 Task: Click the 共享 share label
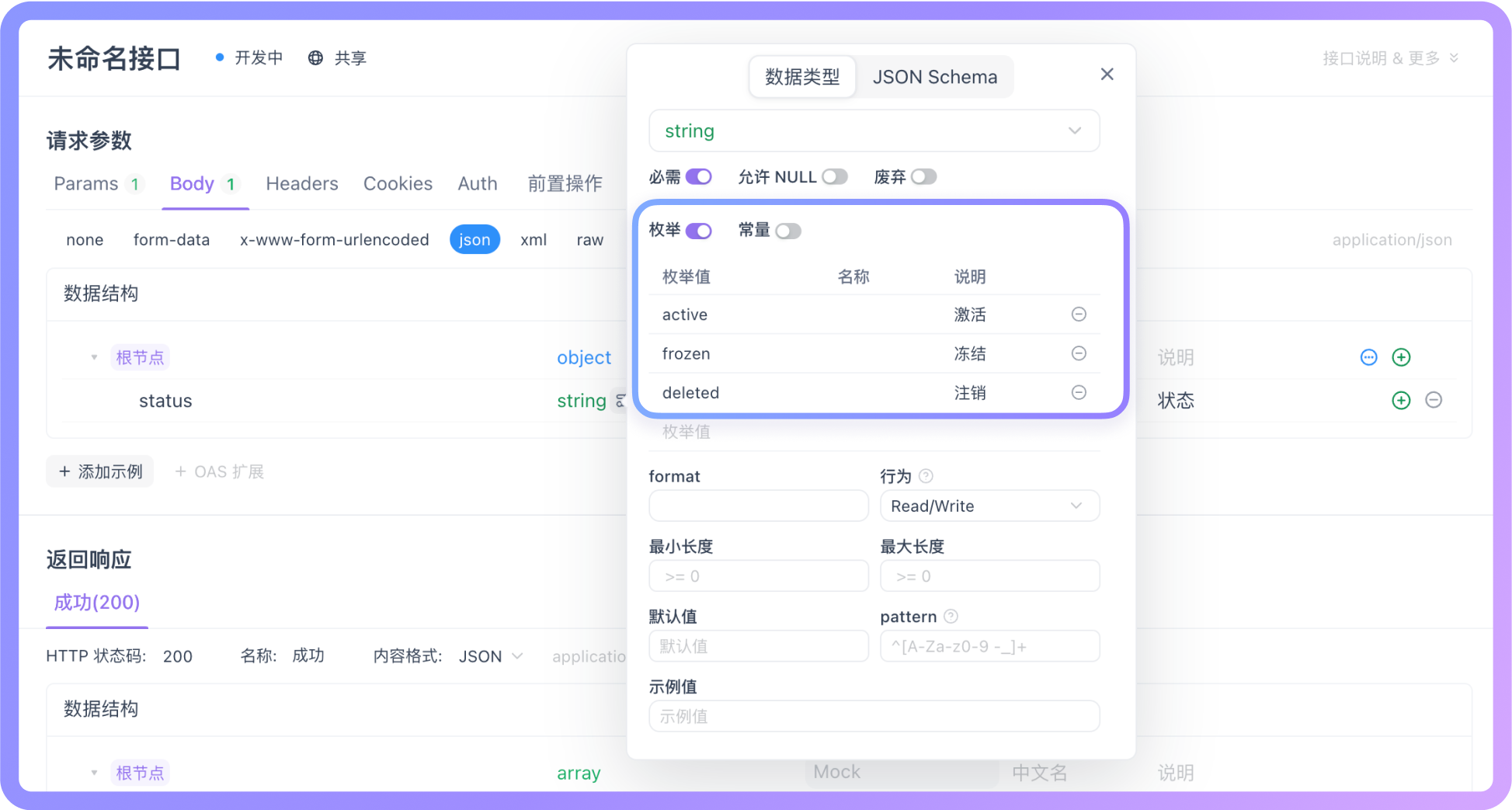click(x=350, y=58)
